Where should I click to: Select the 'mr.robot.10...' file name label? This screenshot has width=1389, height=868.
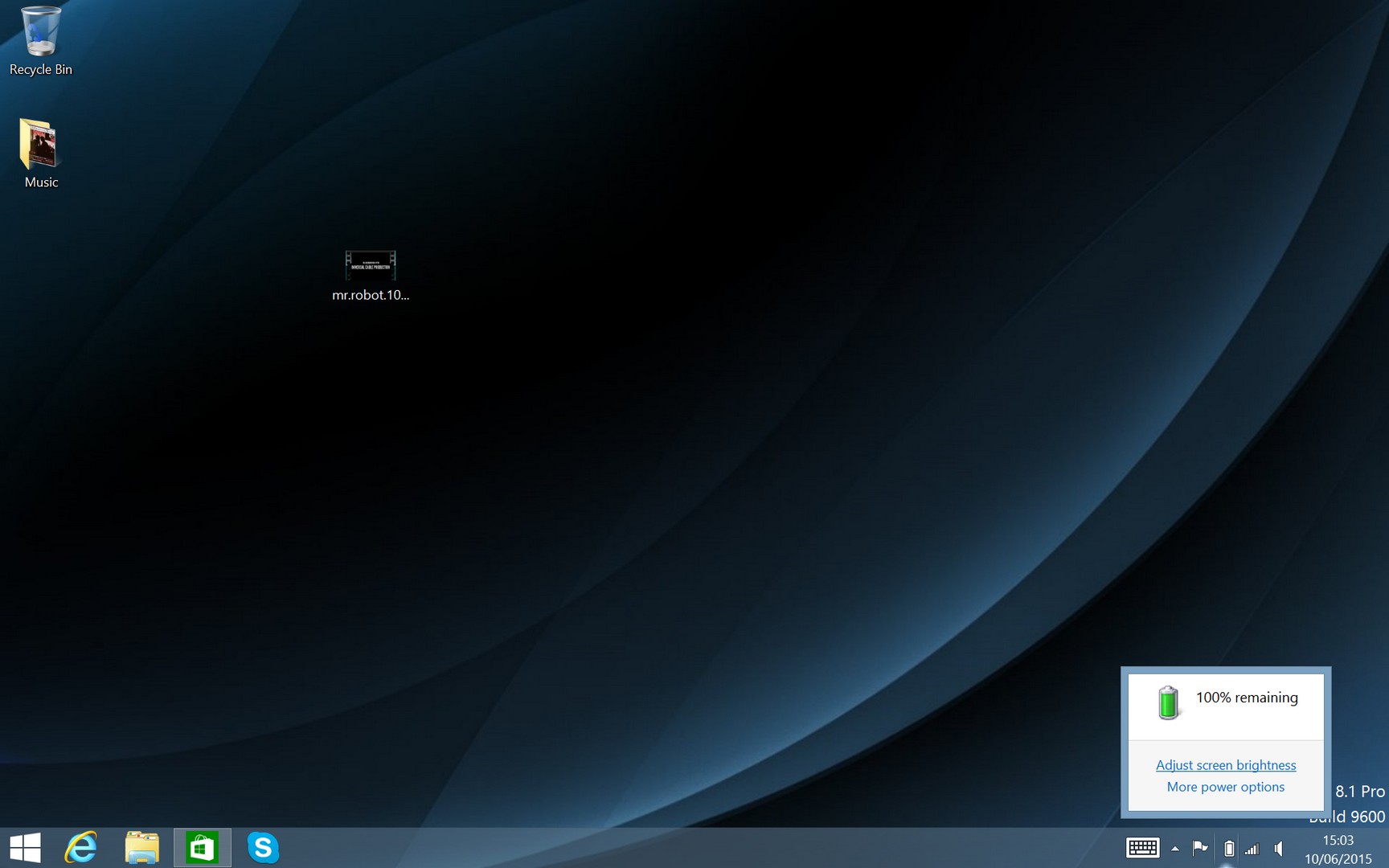(371, 295)
